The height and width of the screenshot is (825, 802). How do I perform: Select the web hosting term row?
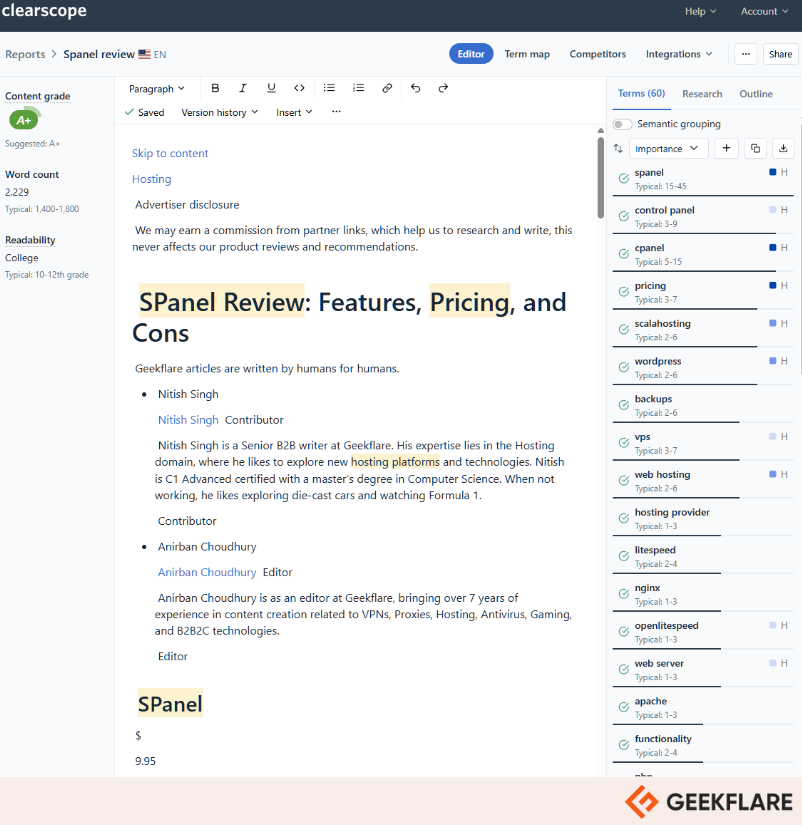point(703,480)
